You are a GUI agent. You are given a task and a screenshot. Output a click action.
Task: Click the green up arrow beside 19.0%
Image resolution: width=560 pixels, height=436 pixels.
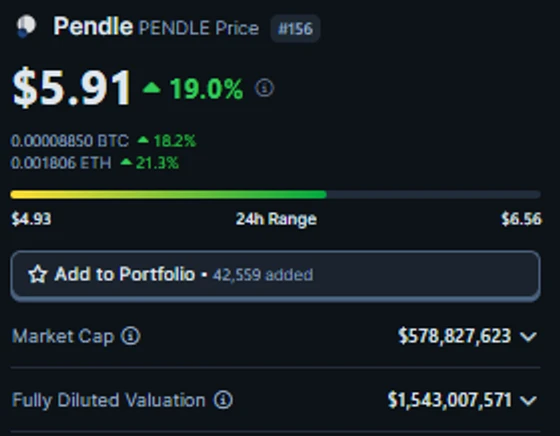tap(151, 88)
